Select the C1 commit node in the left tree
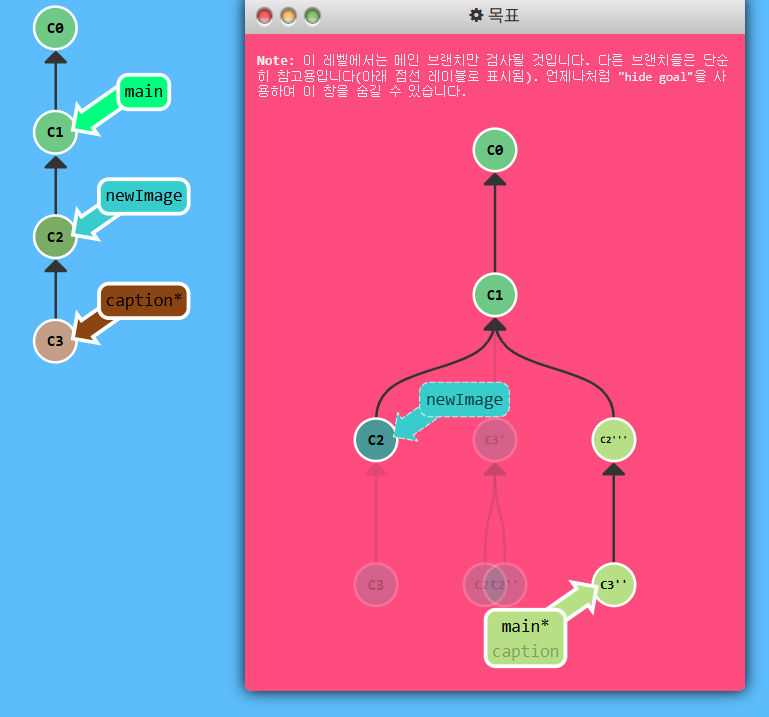 (x=55, y=132)
